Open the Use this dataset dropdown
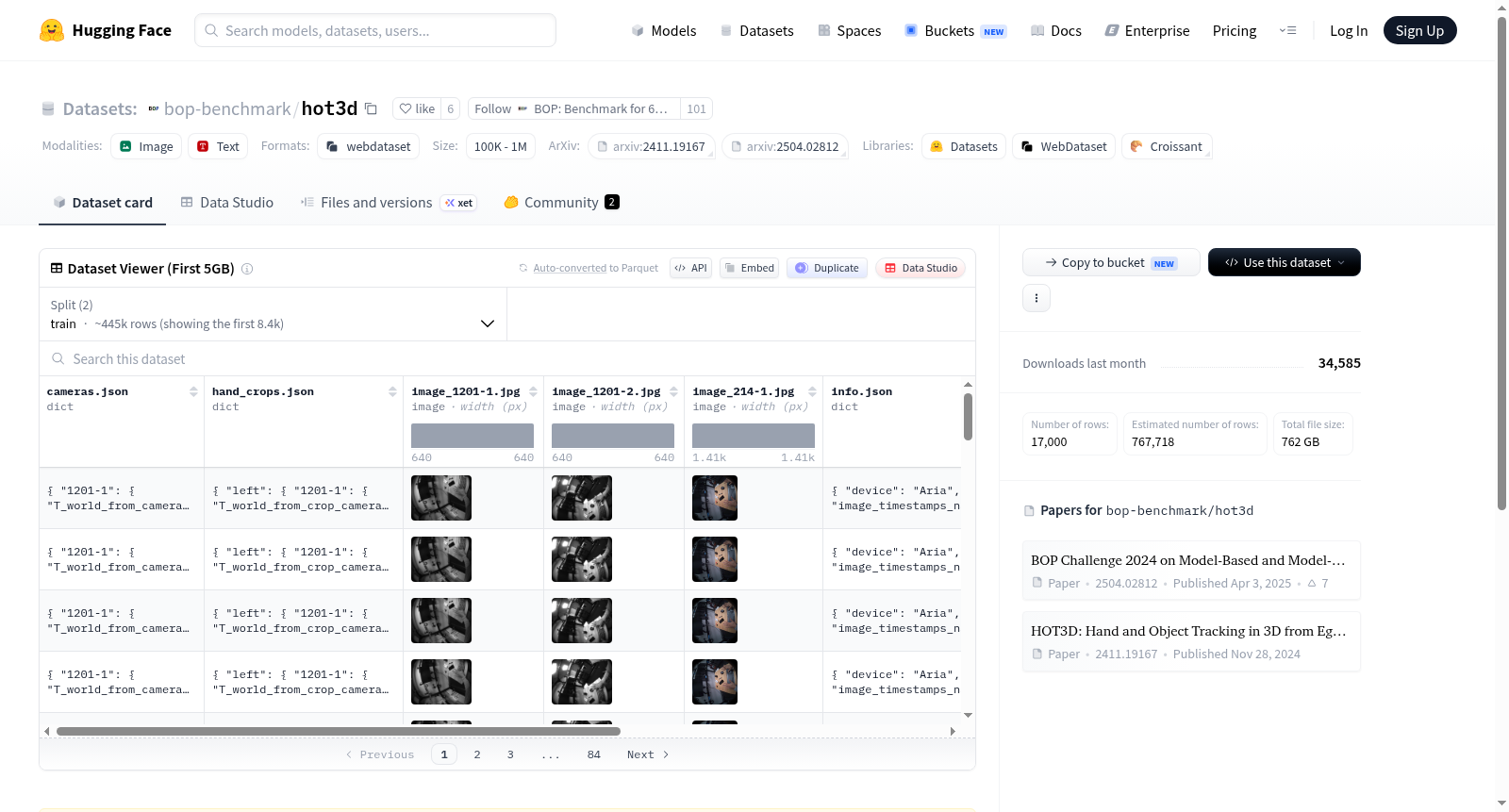Viewport: 1509px width, 812px height. click(x=1285, y=262)
